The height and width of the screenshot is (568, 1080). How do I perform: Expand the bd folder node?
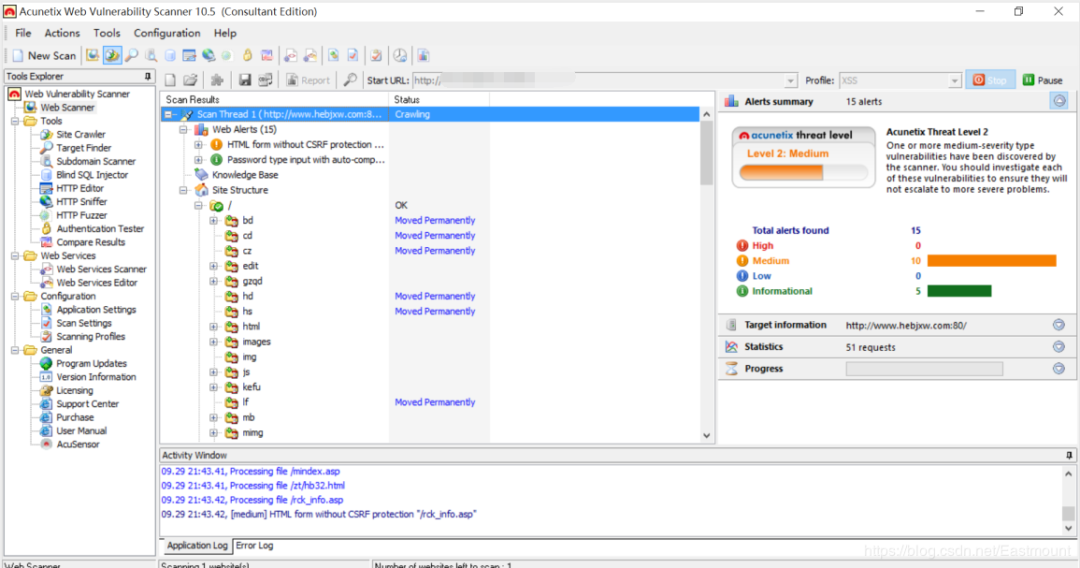point(214,220)
